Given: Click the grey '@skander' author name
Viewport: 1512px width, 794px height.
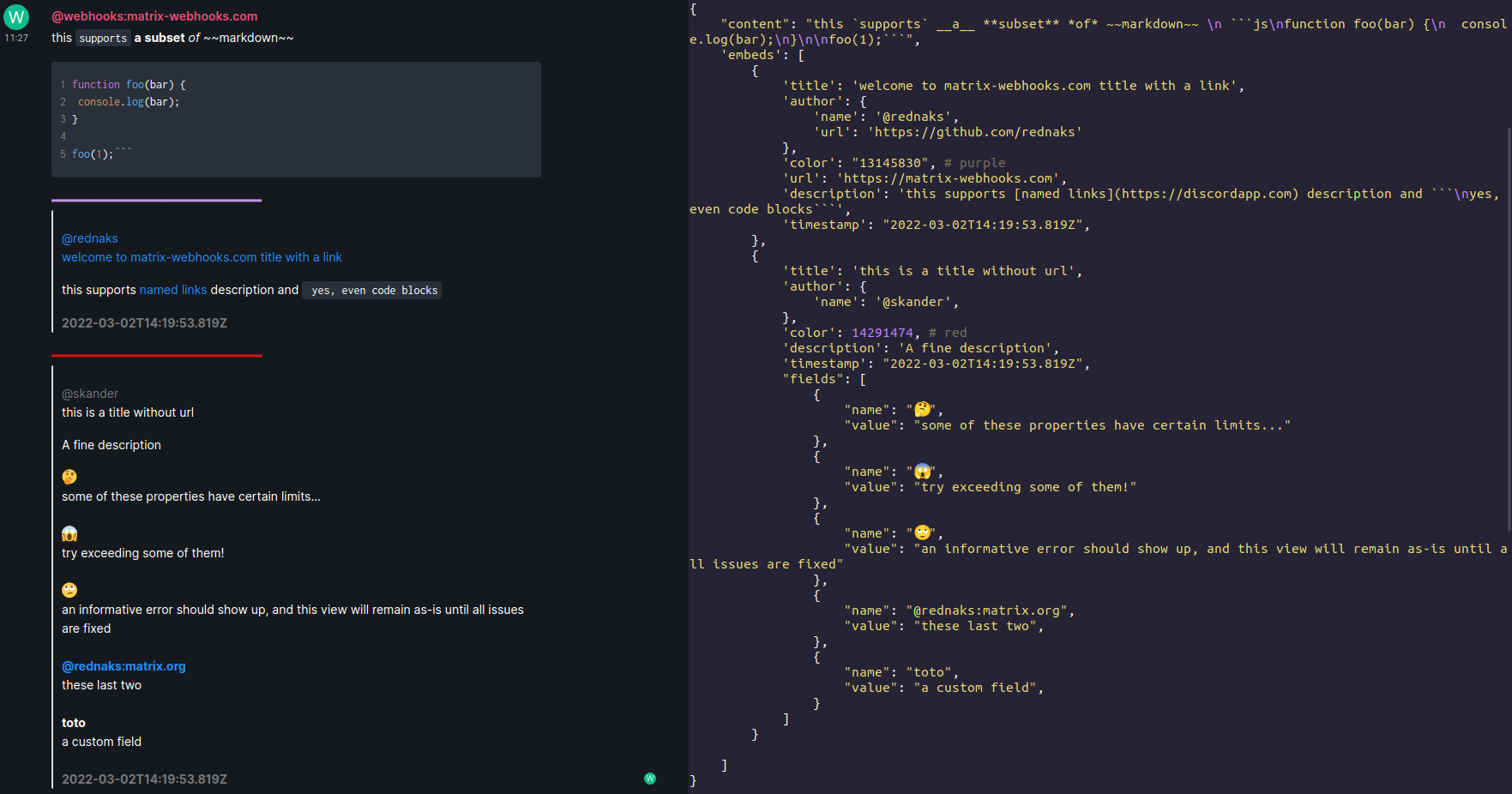Looking at the screenshot, I should coord(90,394).
